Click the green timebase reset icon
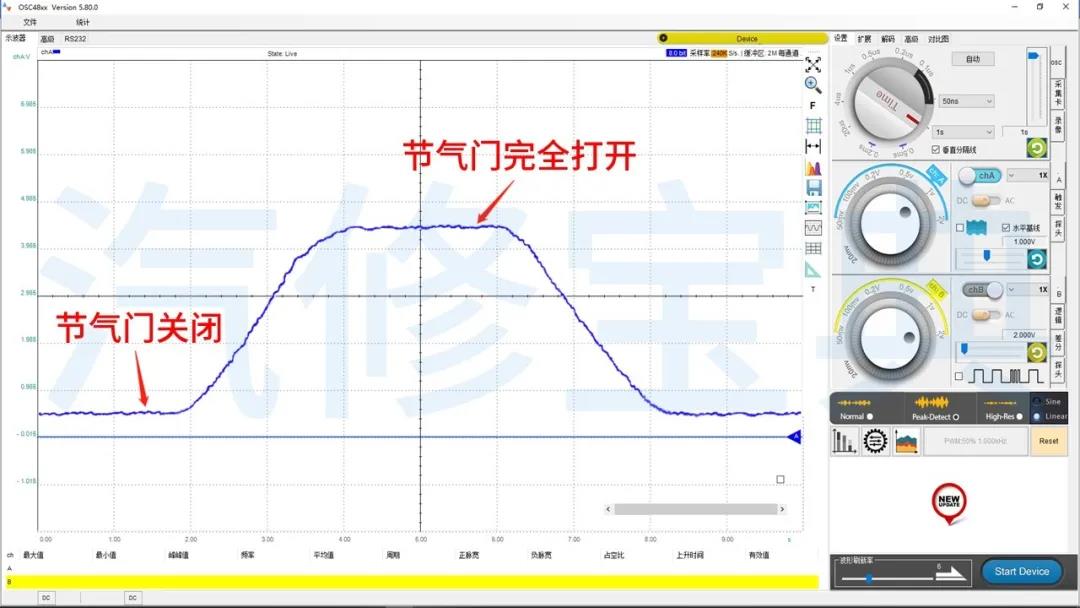Screen dimensions: 1080x608 click(1037, 147)
